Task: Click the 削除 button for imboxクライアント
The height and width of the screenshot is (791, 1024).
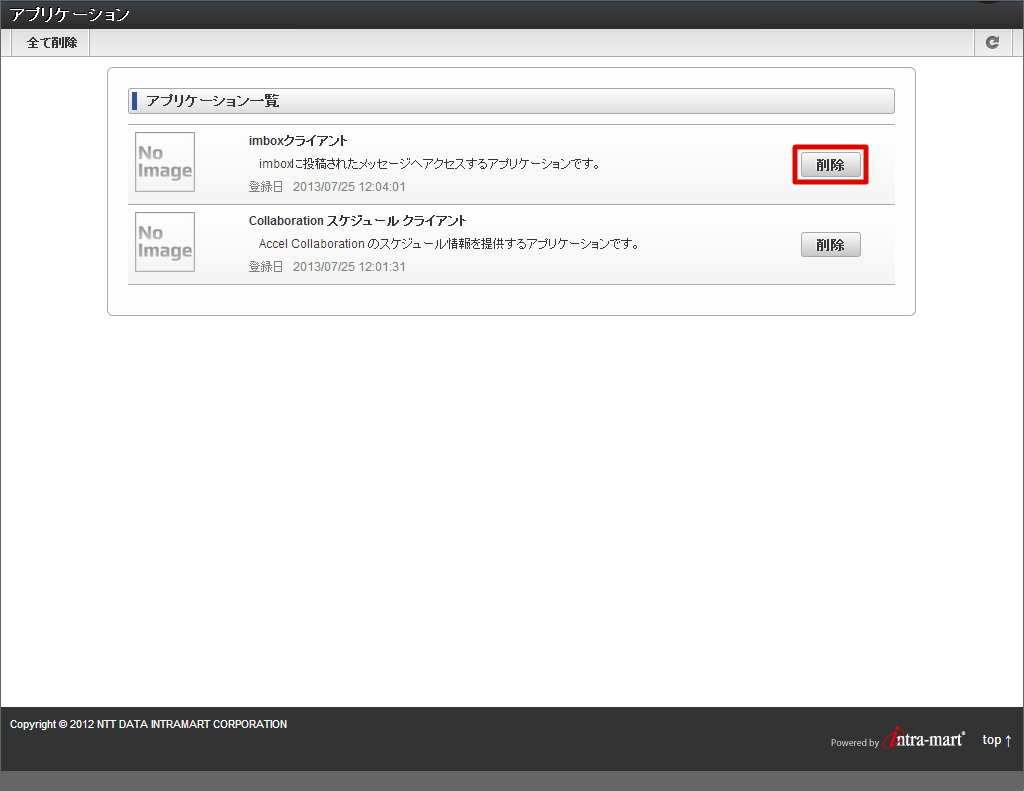Action: 830,163
